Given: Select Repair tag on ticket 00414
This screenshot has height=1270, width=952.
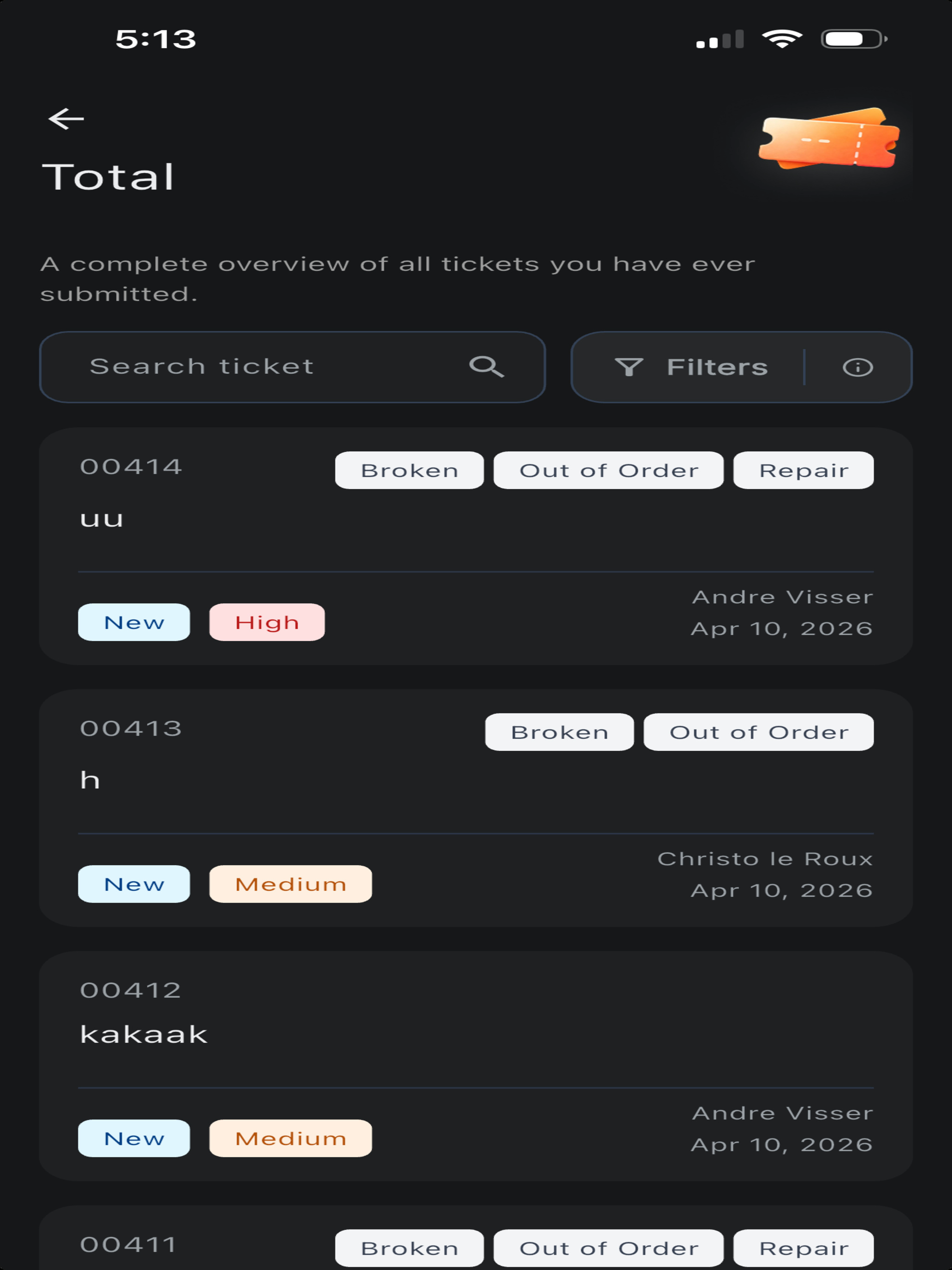Looking at the screenshot, I should tap(803, 470).
